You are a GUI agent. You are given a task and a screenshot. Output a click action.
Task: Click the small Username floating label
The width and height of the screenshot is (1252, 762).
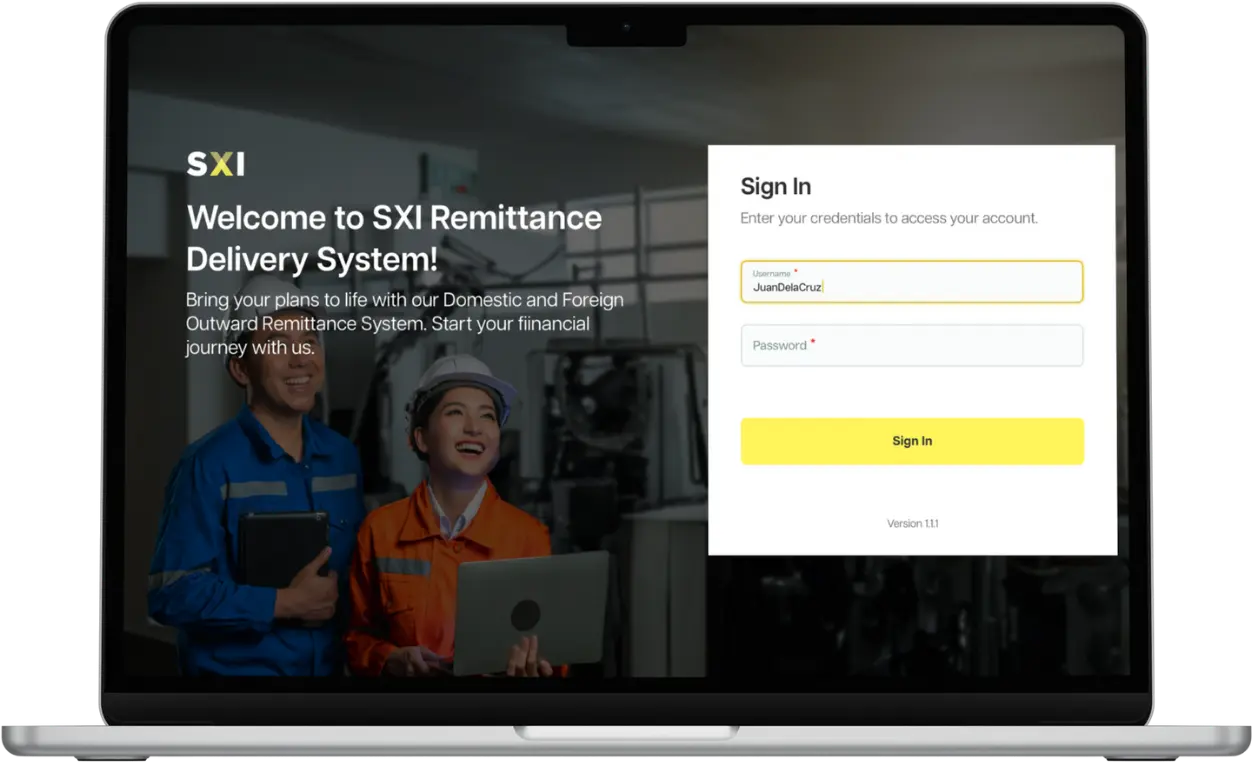tap(771, 273)
